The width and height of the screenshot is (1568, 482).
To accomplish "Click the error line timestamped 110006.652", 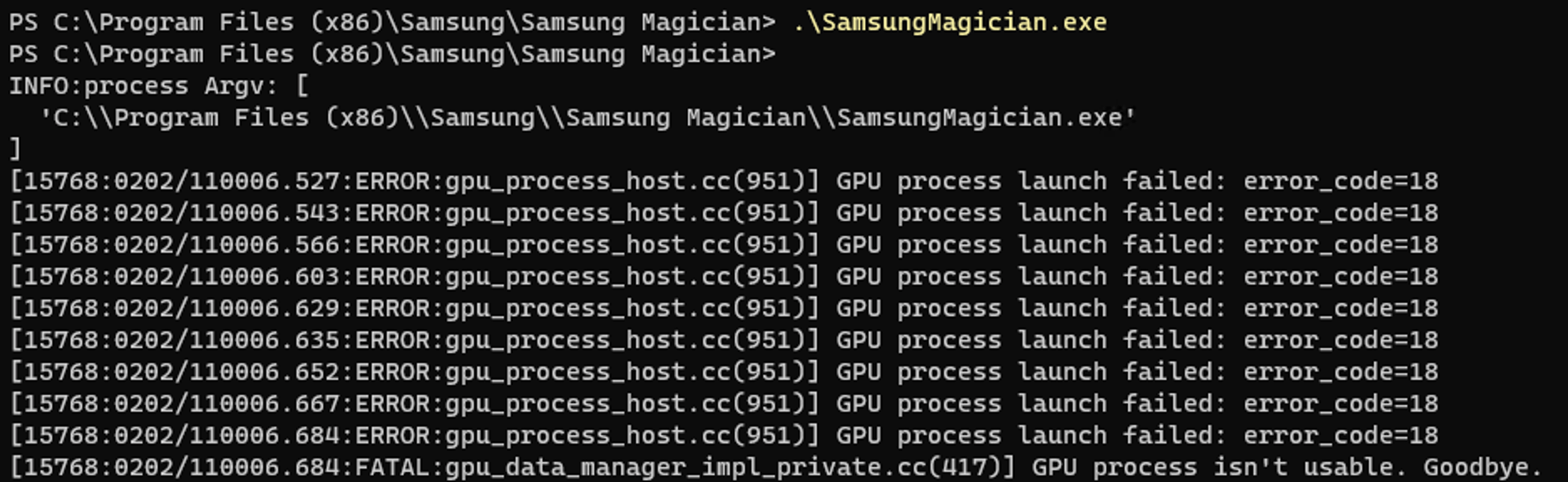I will [723, 372].
